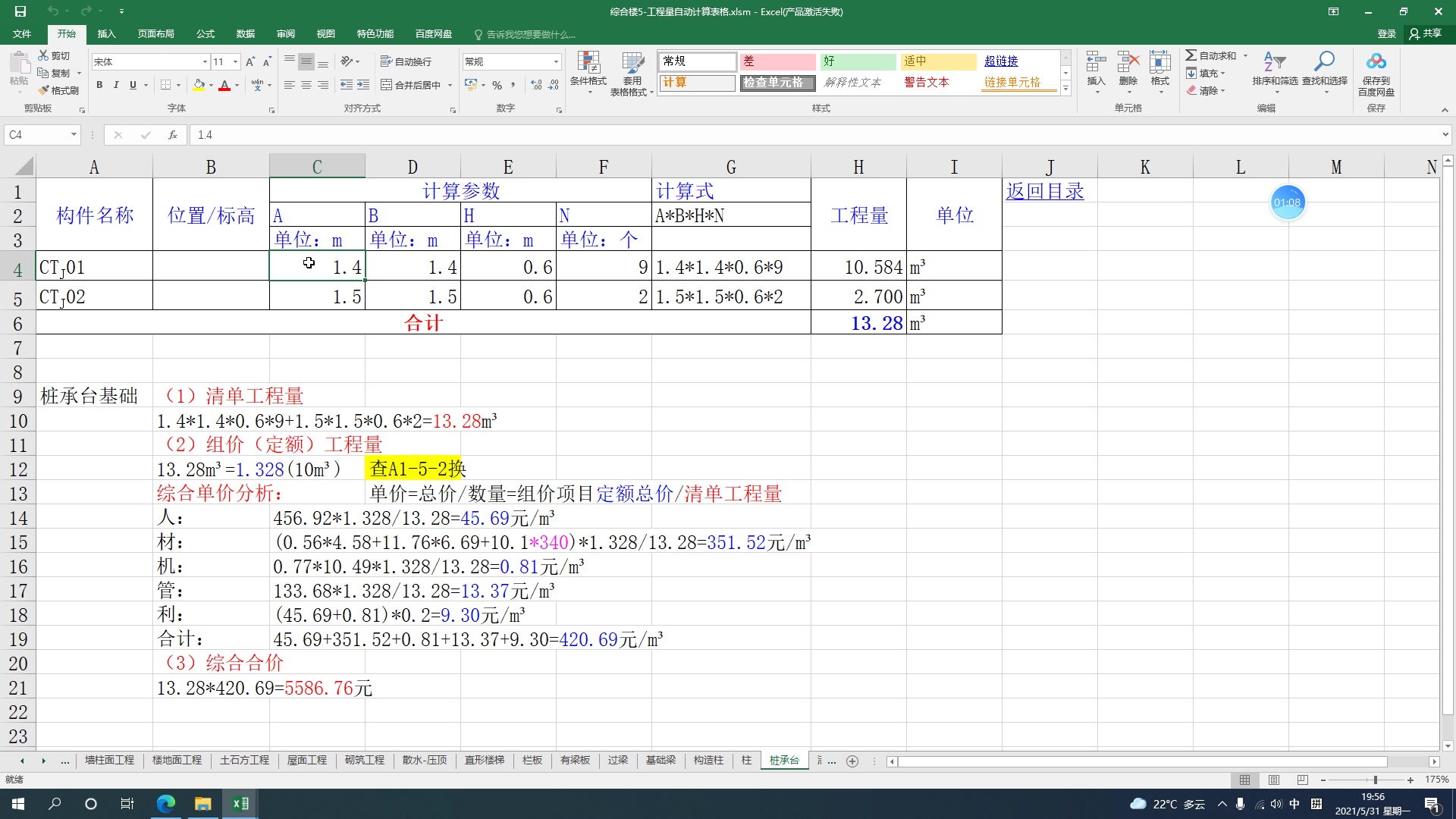Switch to the 土石方工程 sheet tab

click(244, 760)
